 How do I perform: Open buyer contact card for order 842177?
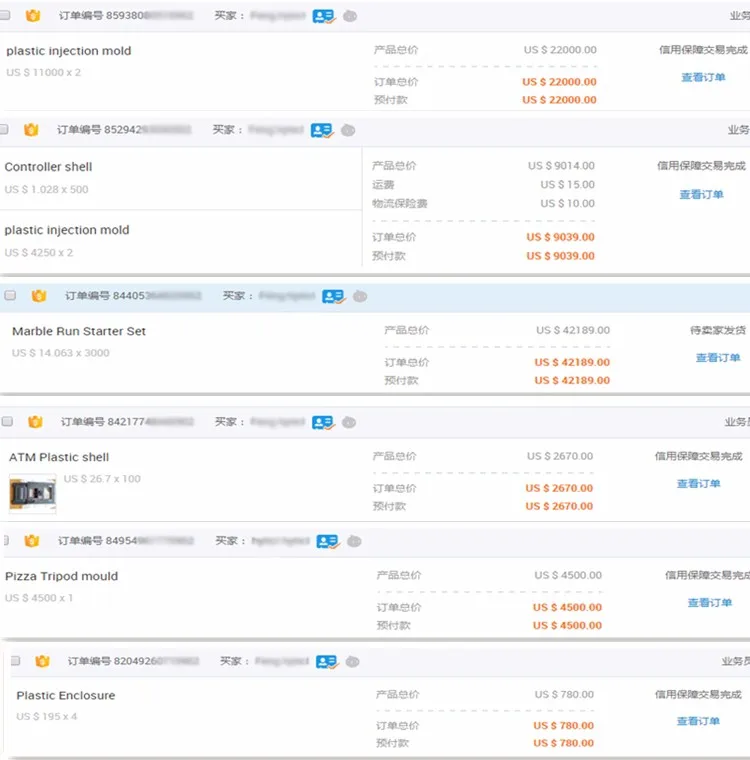323,423
